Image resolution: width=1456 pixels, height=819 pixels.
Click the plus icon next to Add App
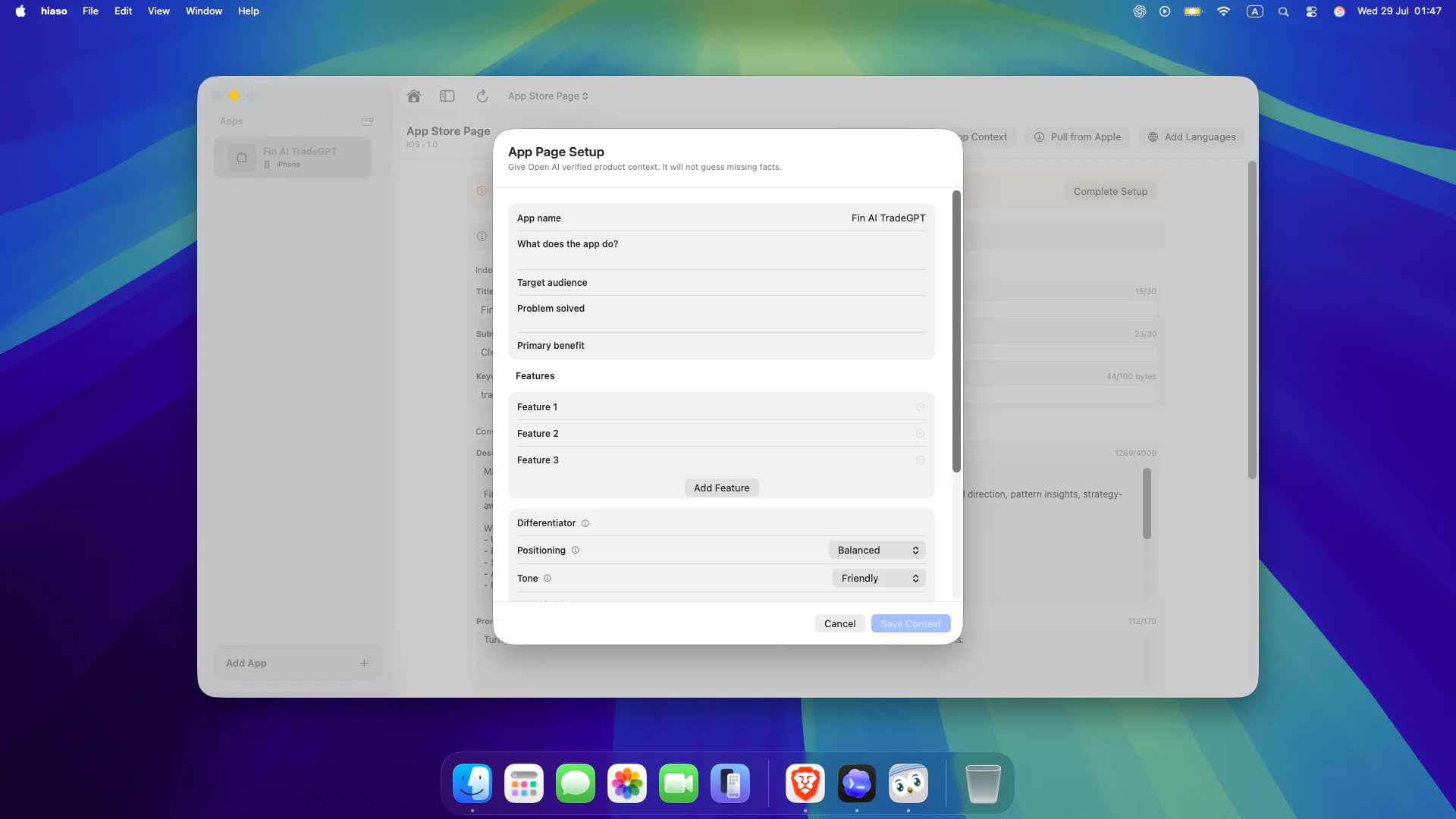[364, 663]
